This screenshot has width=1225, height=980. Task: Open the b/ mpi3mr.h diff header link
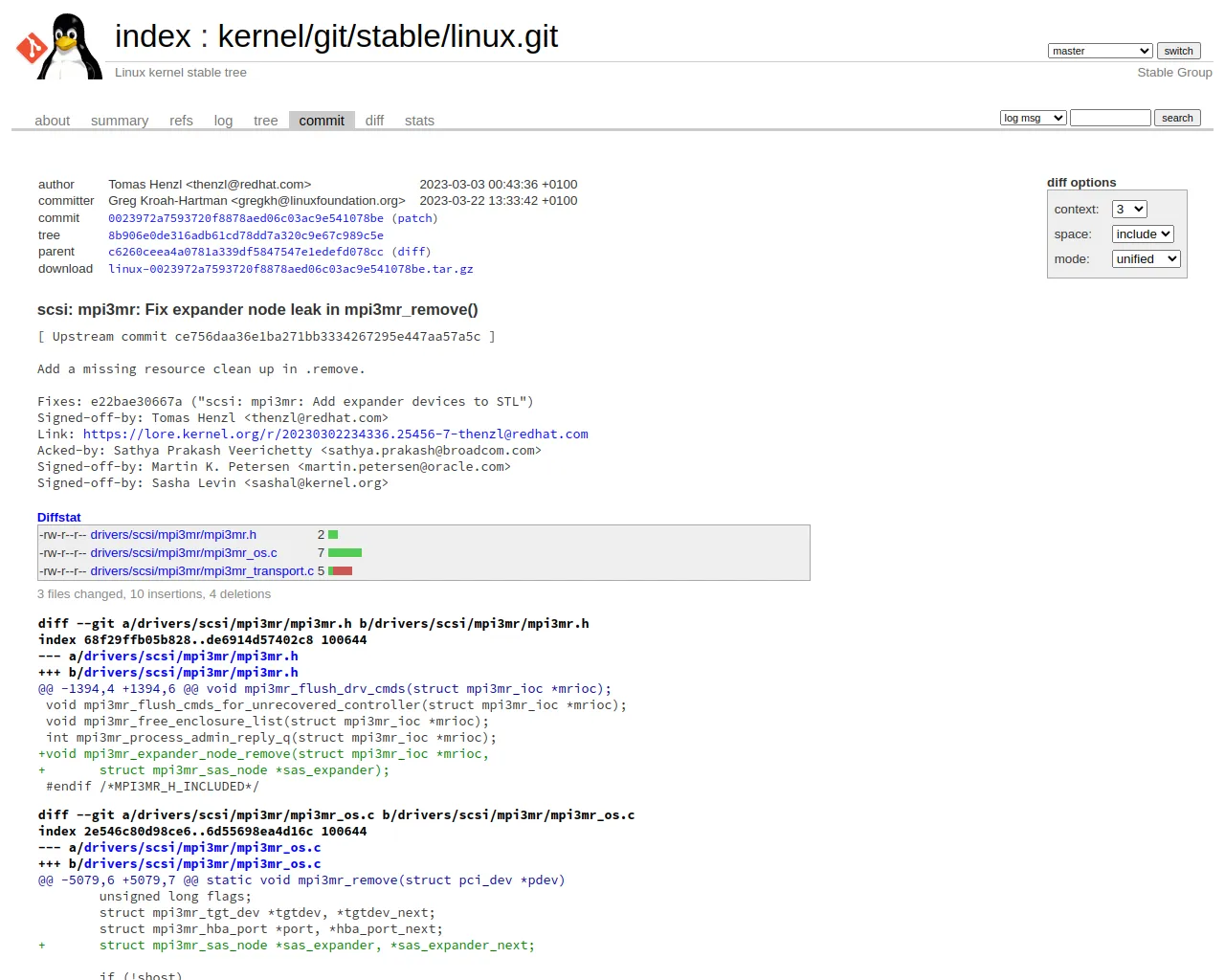coord(191,672)
